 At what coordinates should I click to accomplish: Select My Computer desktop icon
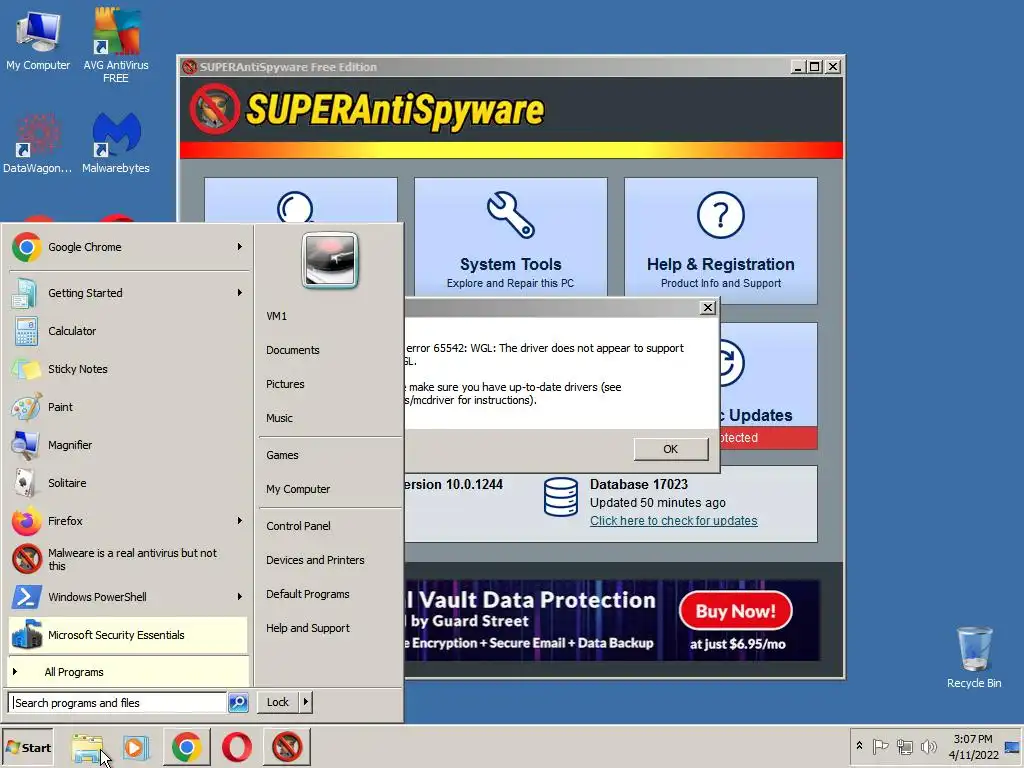click(x=38, y=41)
